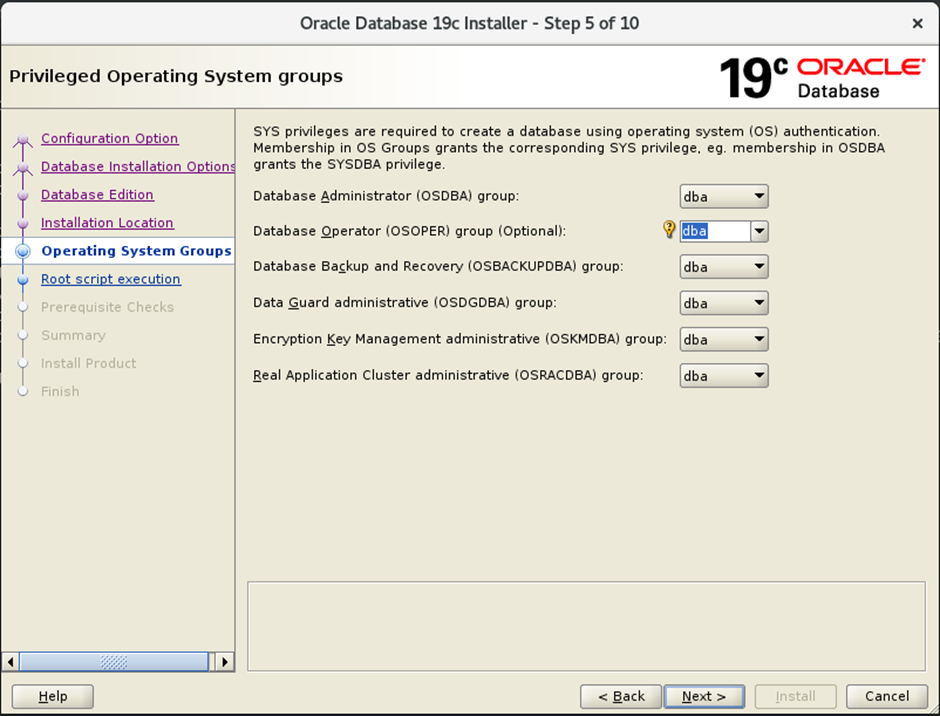Click the Operating System Groups step bullet
Image resolution: width=940 pixels, height=716 pixels.
(23, 251)
